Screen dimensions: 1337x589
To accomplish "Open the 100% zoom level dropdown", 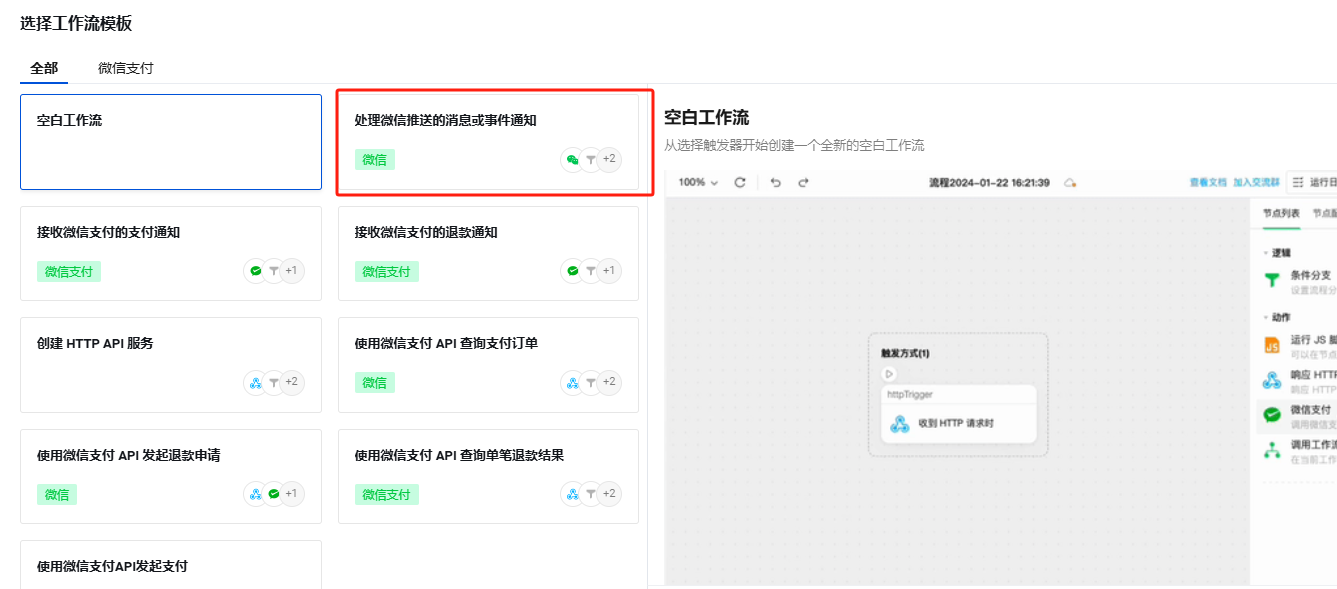I will [699, 181].
